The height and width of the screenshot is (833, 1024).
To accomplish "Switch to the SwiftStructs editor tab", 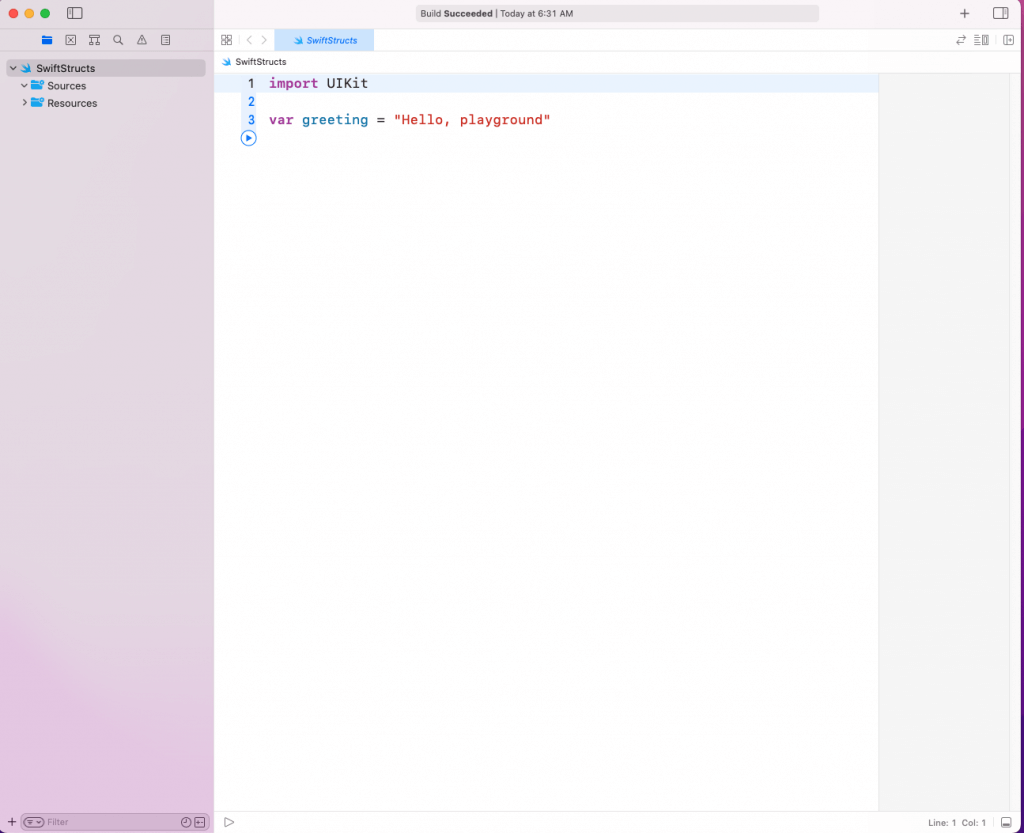I will [x=324, y=40].
